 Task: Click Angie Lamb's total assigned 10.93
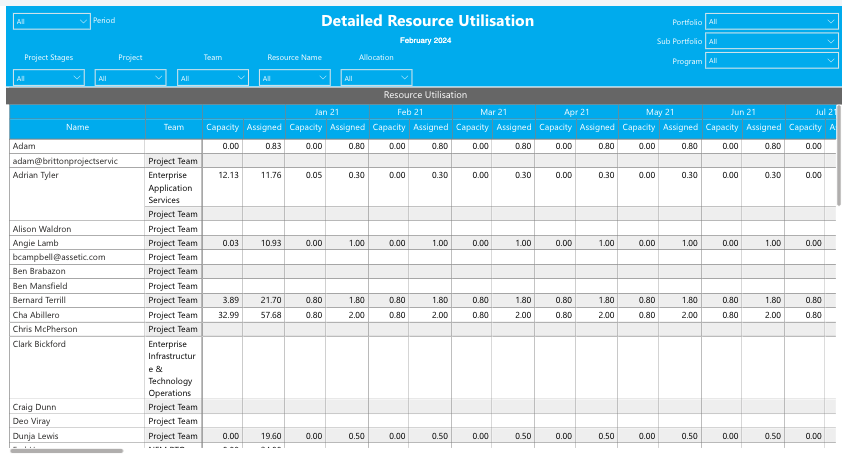(264, 243)
